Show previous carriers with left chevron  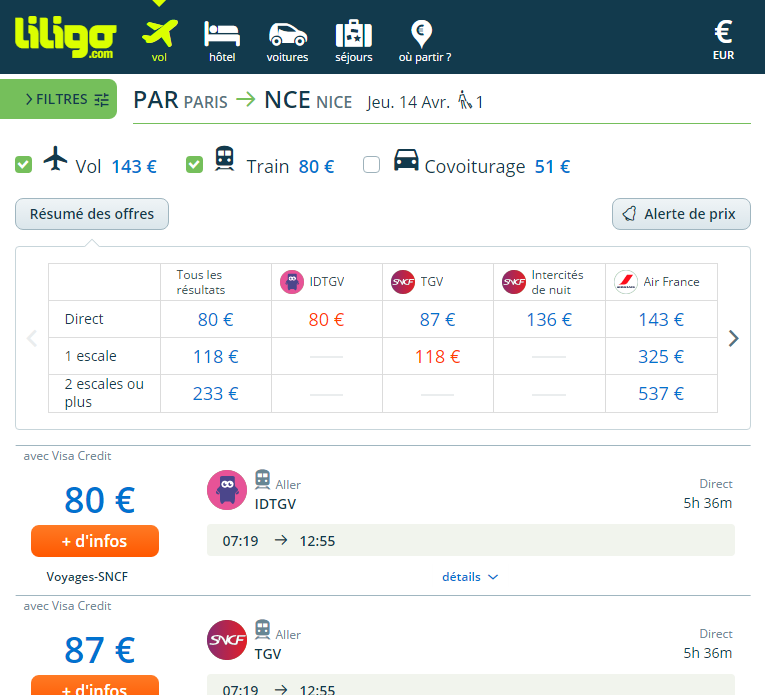(32, 338)
